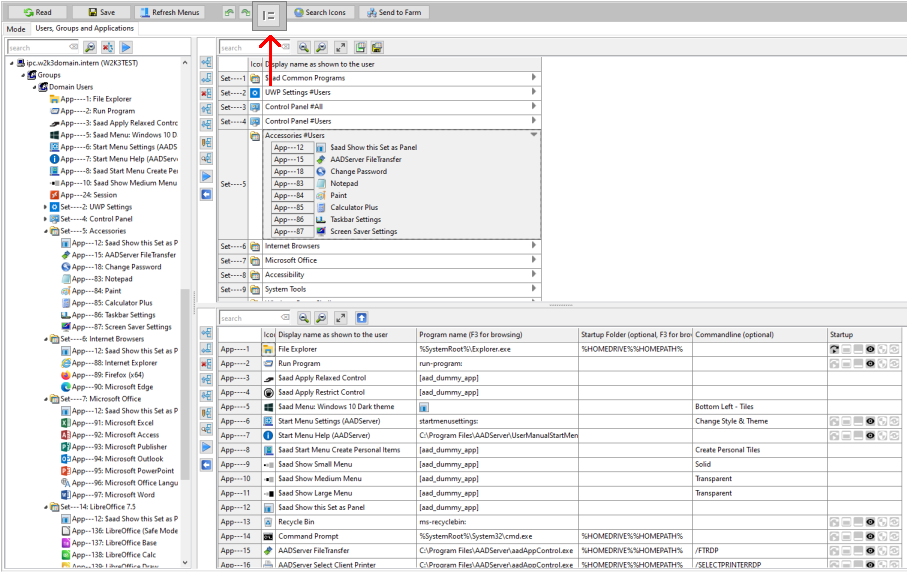Click the red X icon beside the sets list
This screenshot has height=573, width=907.
click(206, 93)
